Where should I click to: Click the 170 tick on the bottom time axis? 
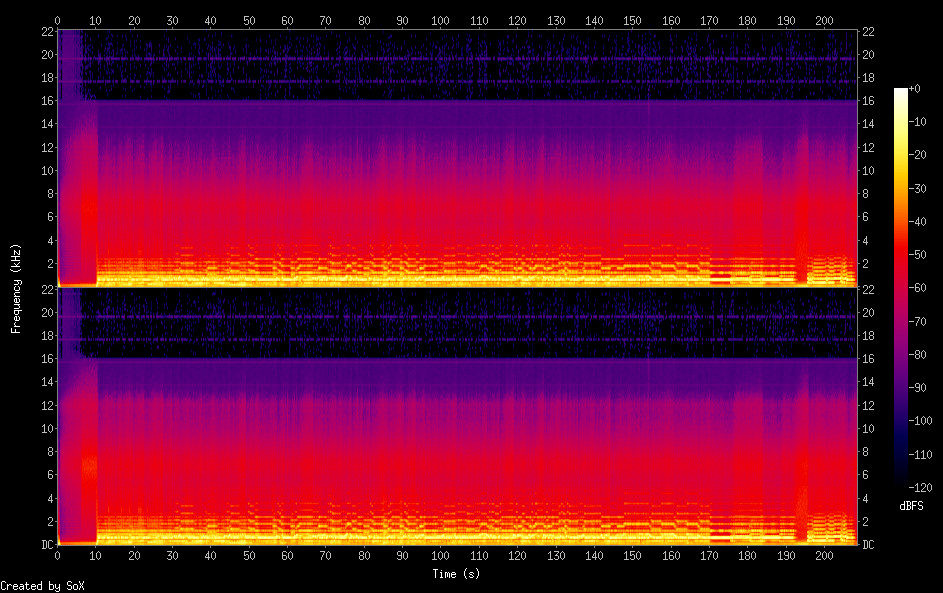click(x=709, y=555)
